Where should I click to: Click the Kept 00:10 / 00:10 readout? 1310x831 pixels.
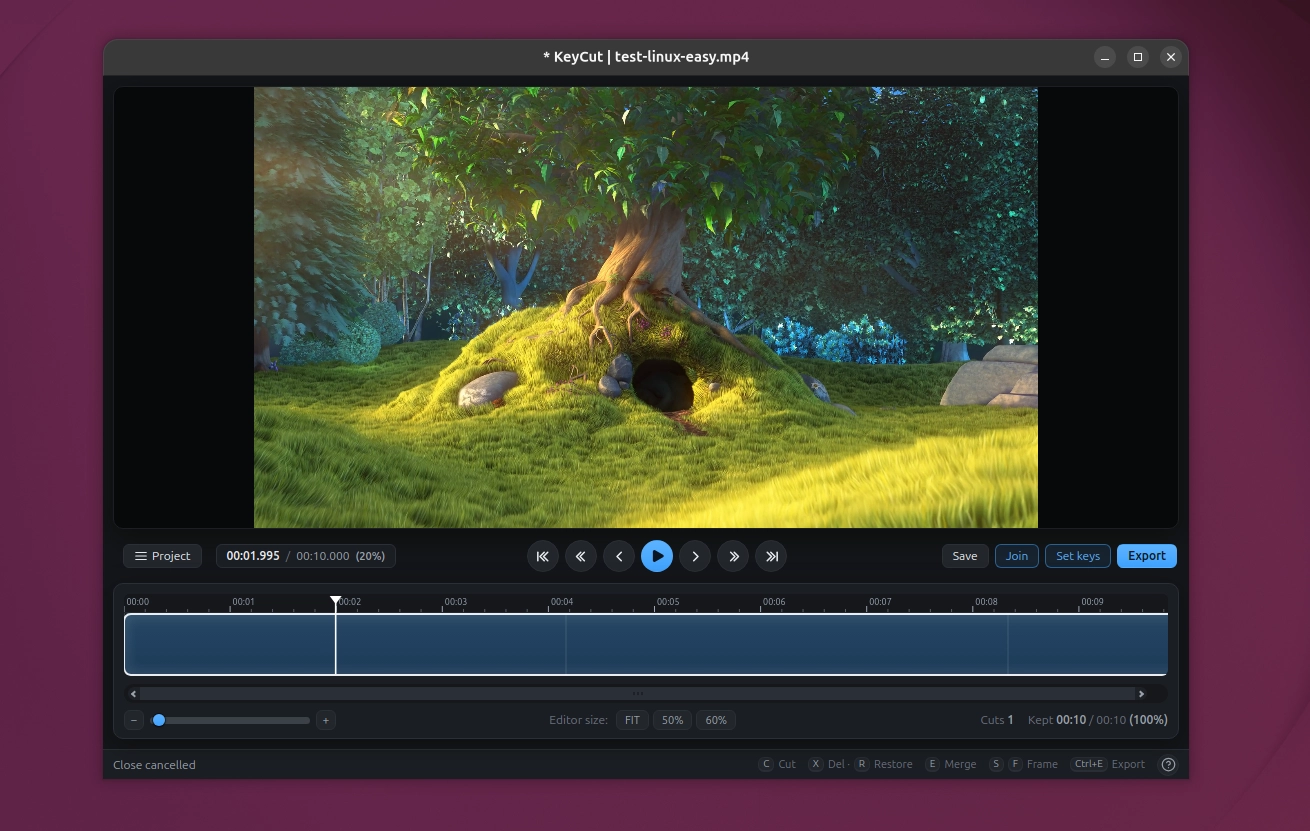click(1097, 720)
